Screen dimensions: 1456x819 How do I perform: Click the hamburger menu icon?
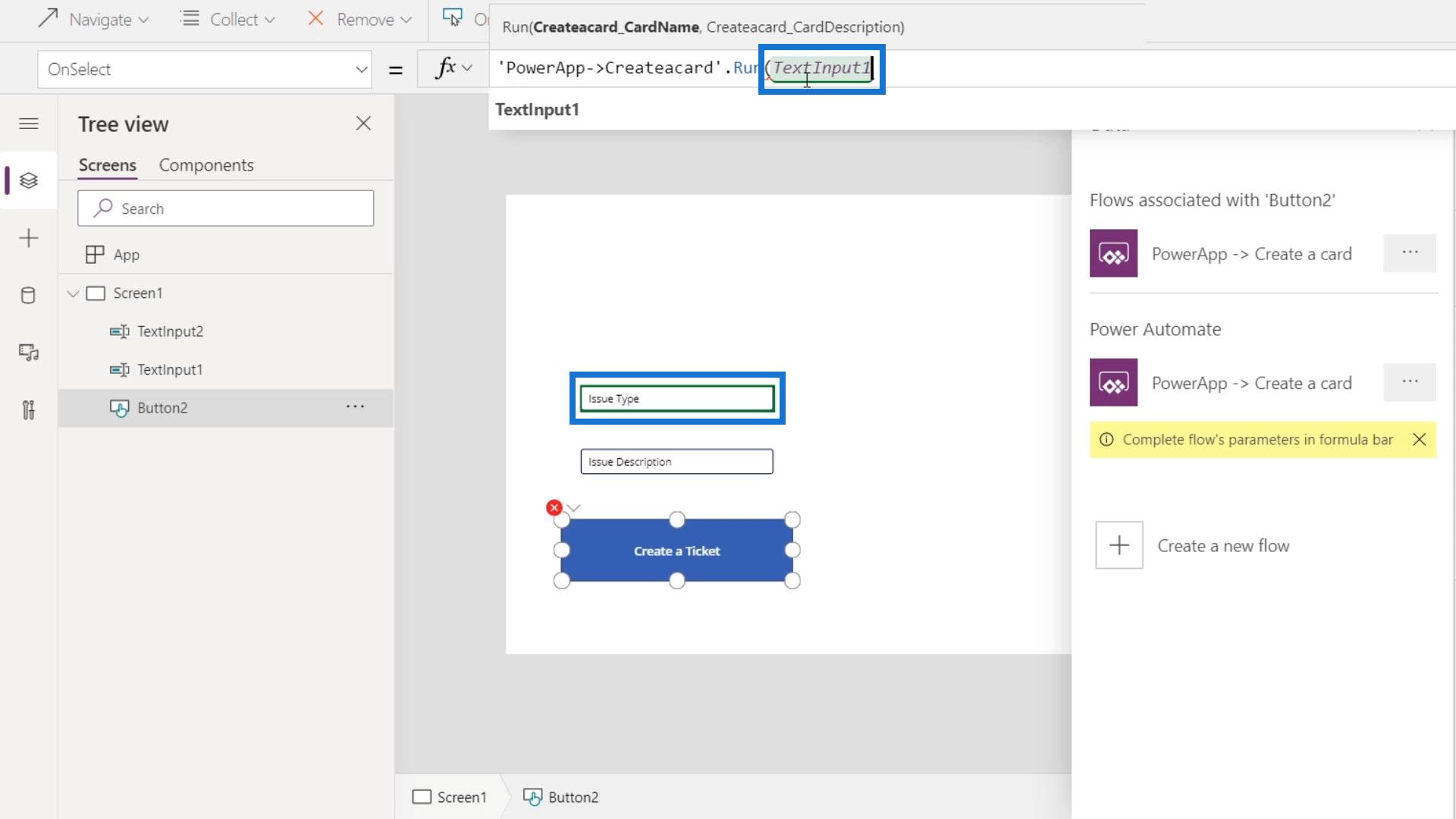tap(29, 124)
